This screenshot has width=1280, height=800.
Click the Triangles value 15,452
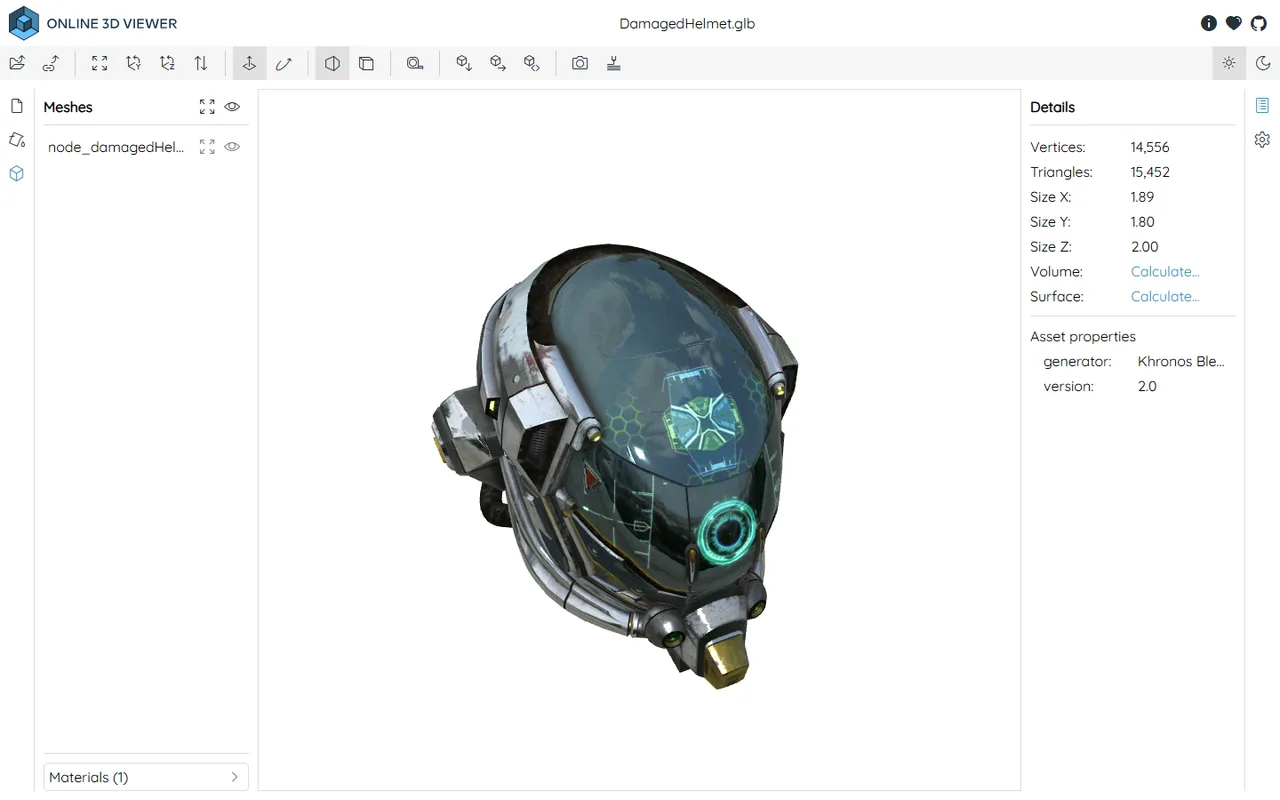pos(1150,172)
